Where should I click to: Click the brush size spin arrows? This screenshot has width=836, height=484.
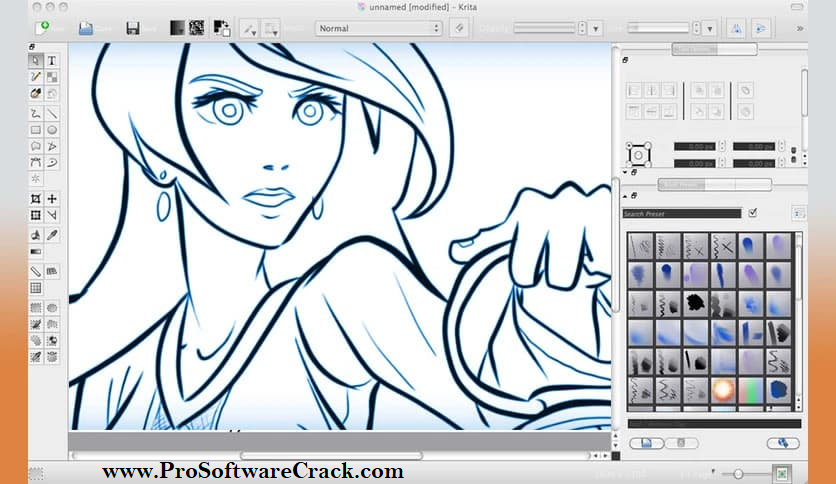696,28
